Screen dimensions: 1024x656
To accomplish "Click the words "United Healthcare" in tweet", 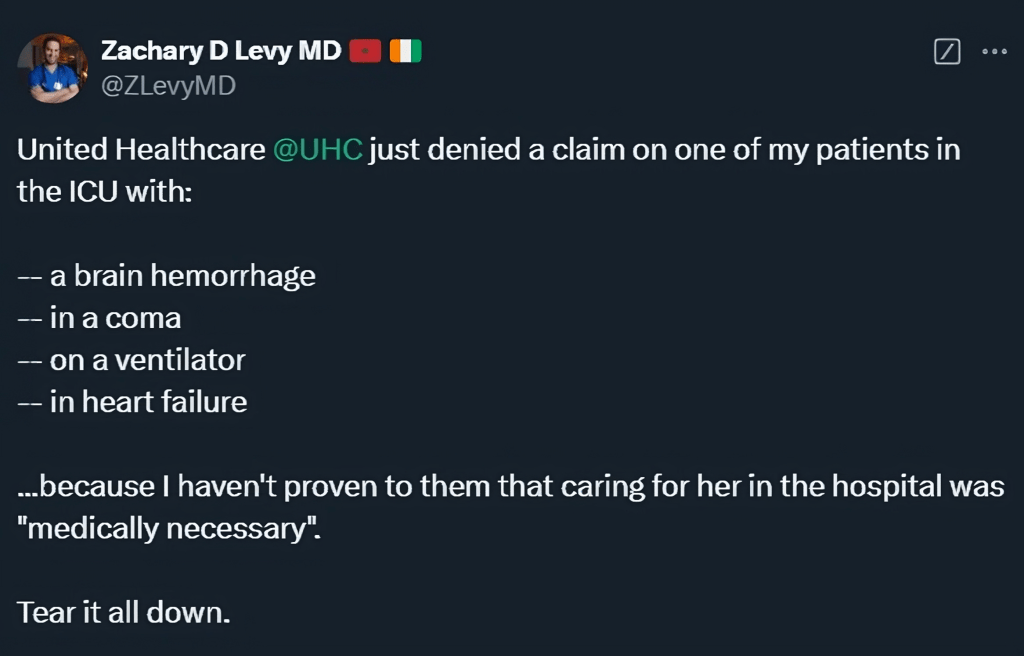I will [140, 150].
